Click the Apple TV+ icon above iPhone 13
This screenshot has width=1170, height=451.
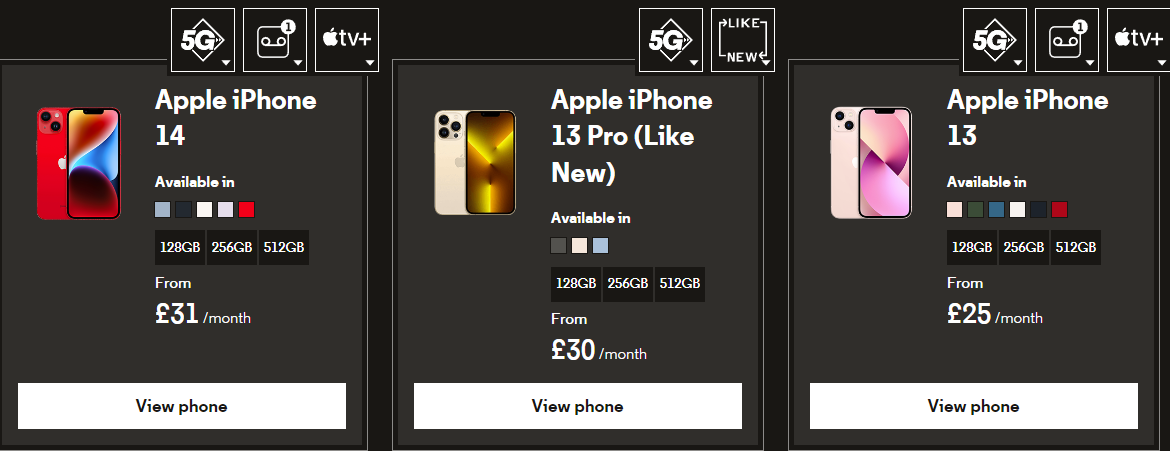pos(1139,40)
